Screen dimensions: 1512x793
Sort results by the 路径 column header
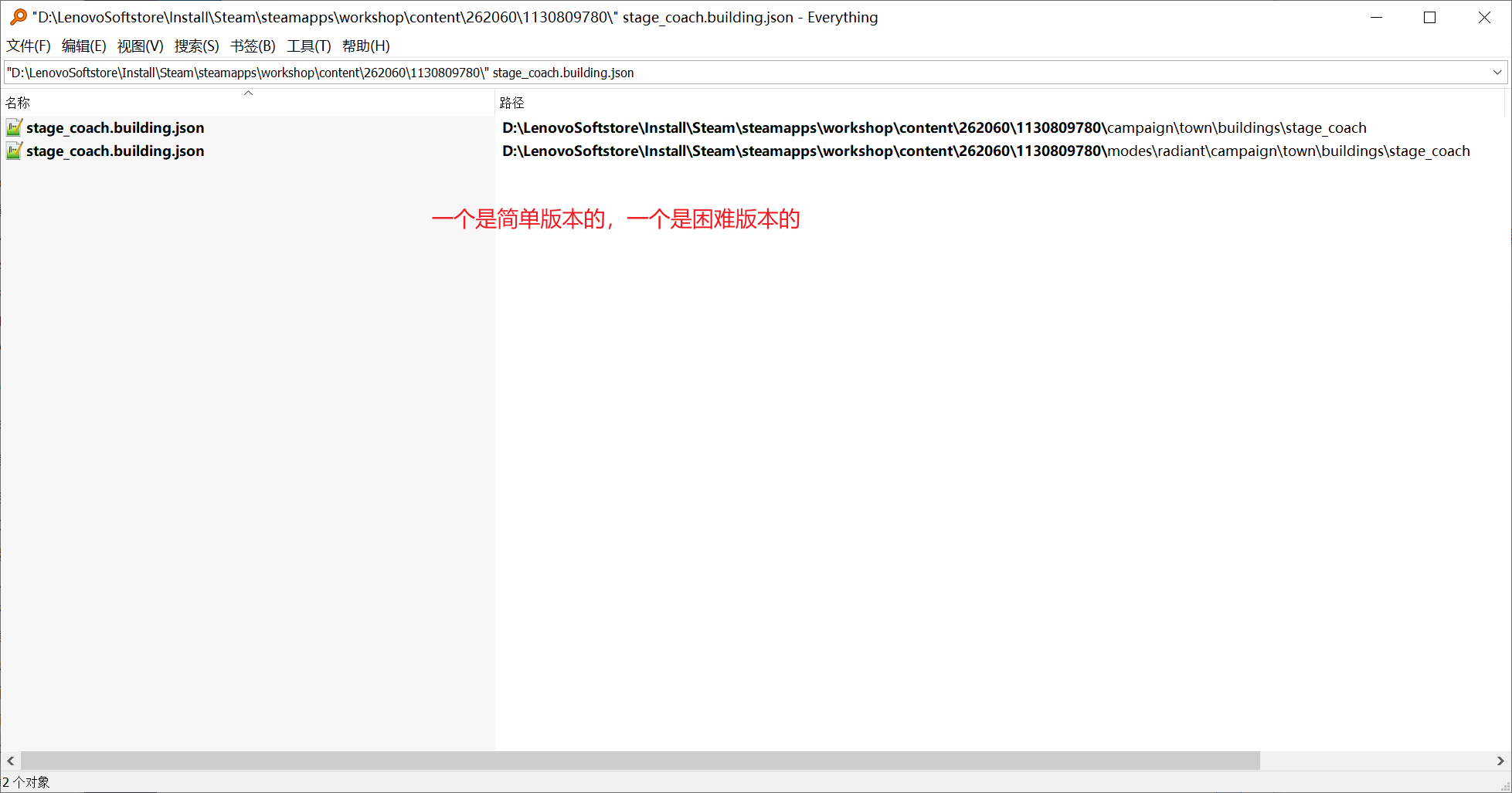[1000, 103]
